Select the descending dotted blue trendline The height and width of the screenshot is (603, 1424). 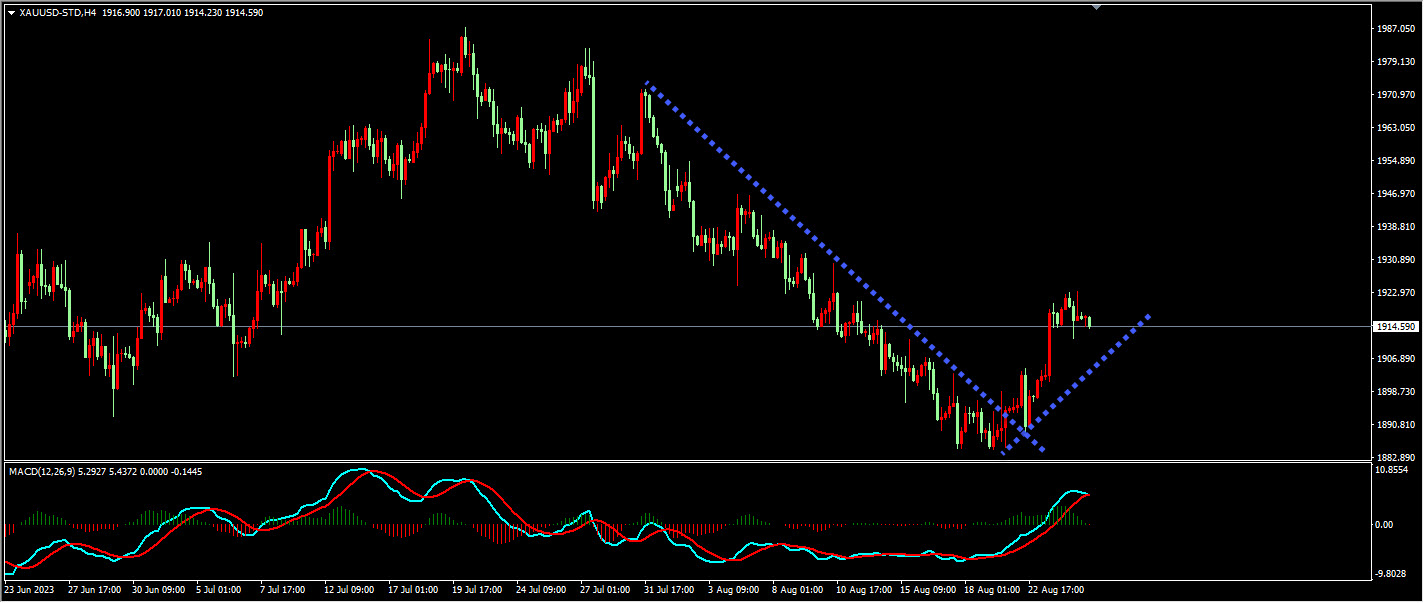tap(845, 266)
